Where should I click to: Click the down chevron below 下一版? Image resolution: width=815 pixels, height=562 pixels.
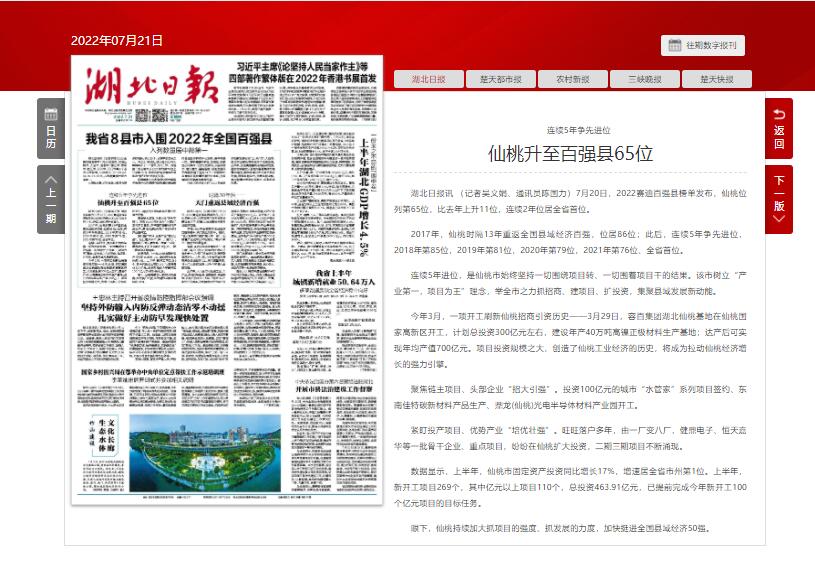(779, 219)
